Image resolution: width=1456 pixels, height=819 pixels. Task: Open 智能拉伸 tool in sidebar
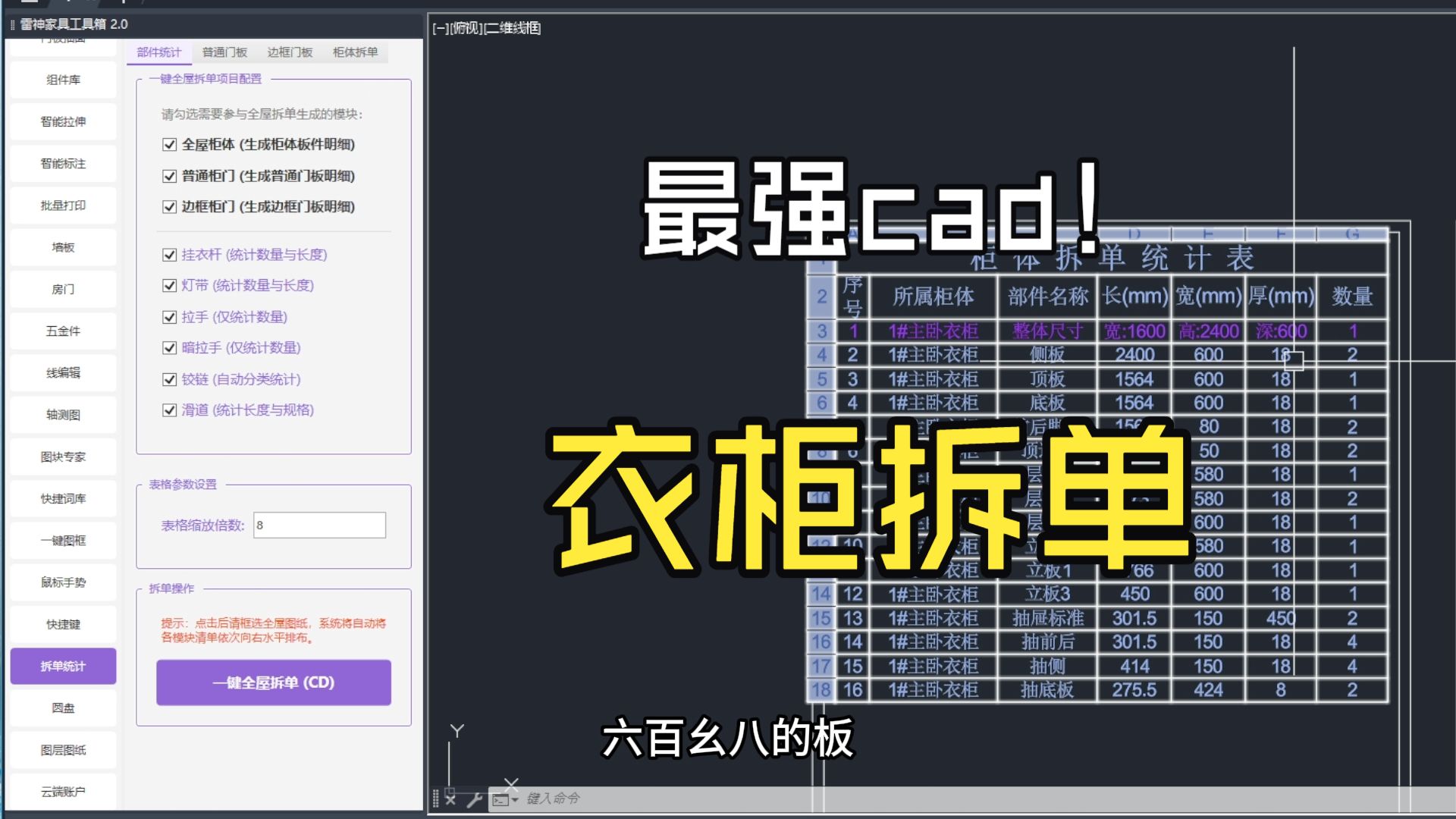[64, 121]
